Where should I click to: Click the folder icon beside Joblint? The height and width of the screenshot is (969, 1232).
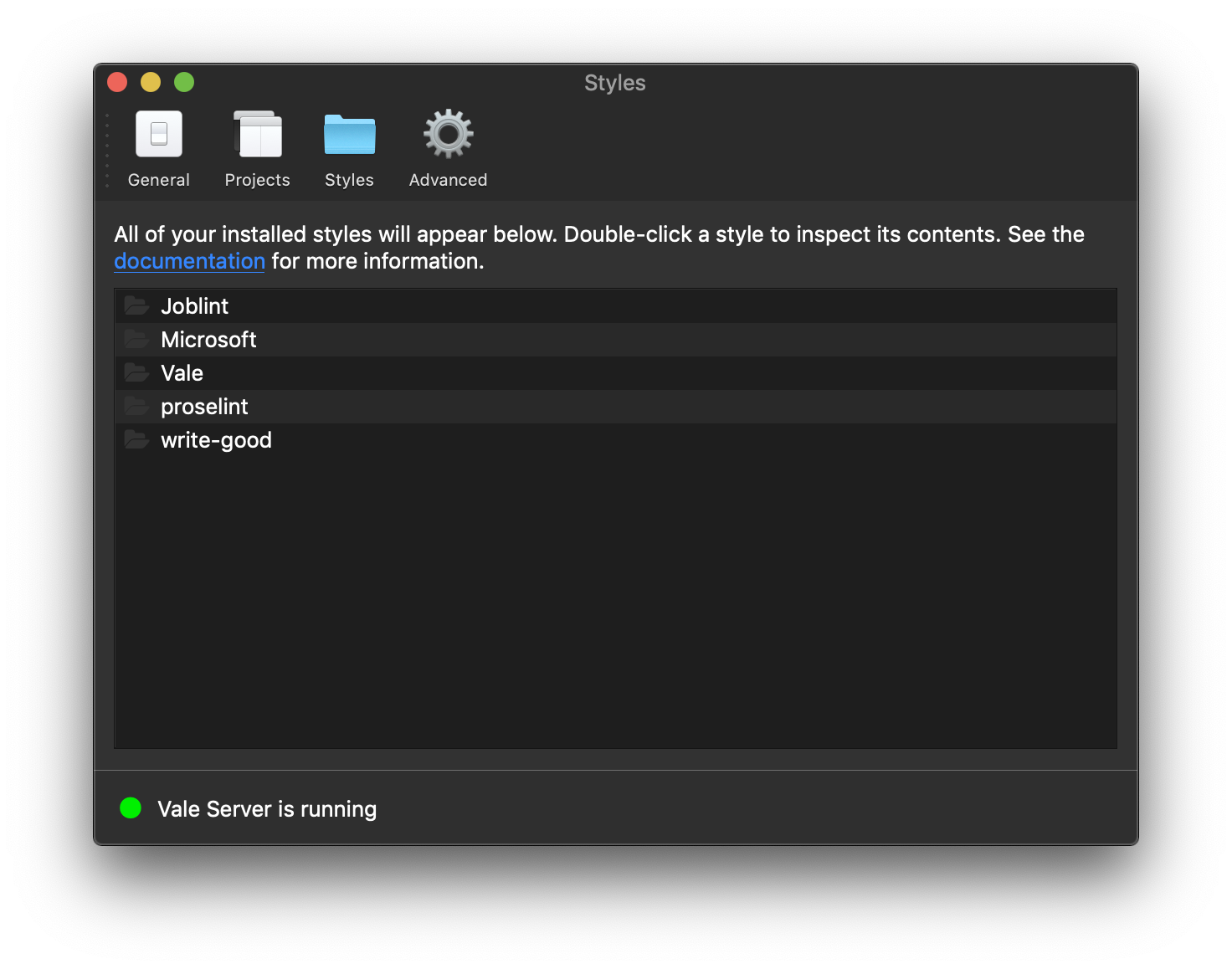pos(136,305)
